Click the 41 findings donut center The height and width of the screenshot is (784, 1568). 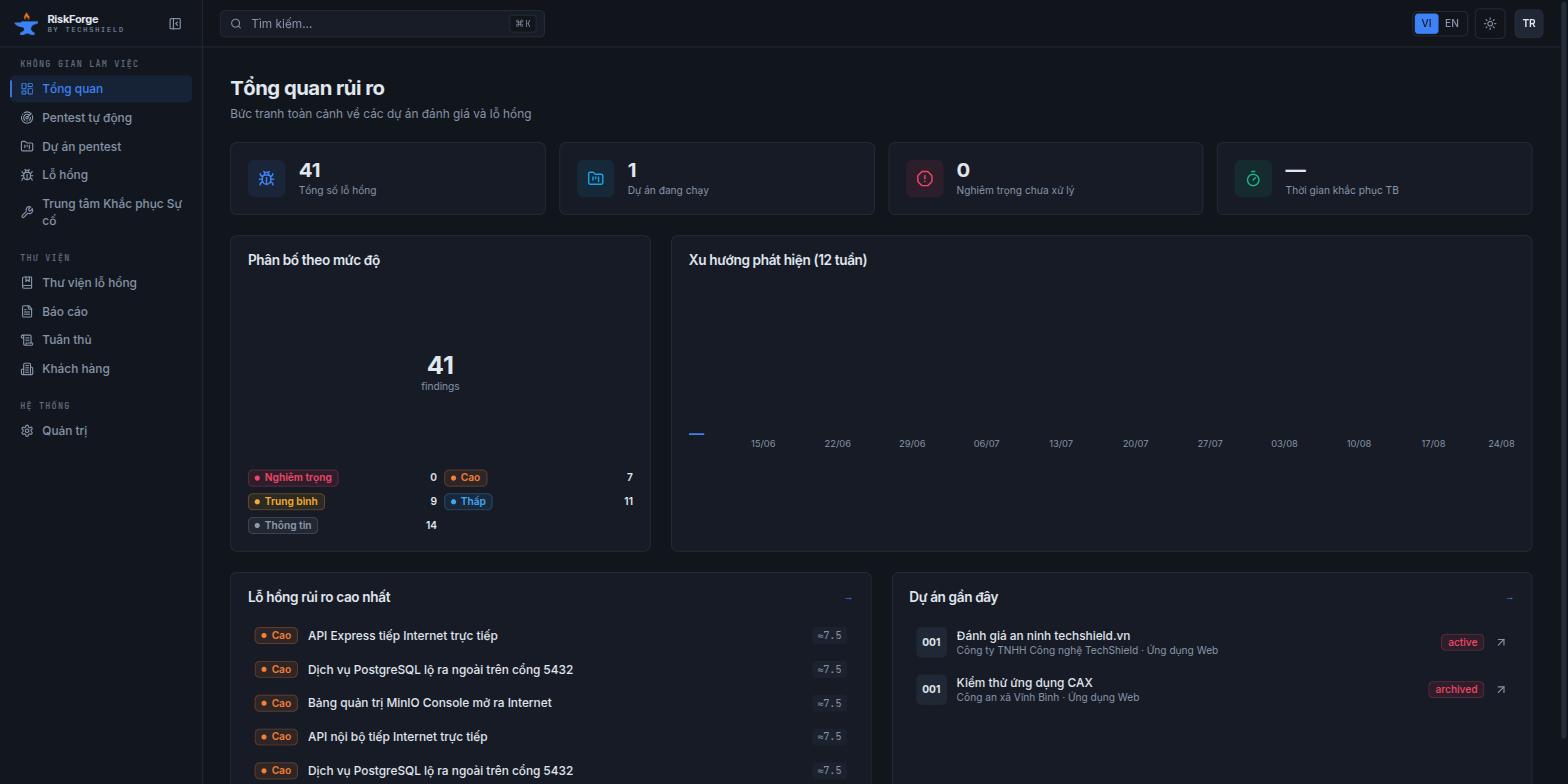(x=440, y=372)
